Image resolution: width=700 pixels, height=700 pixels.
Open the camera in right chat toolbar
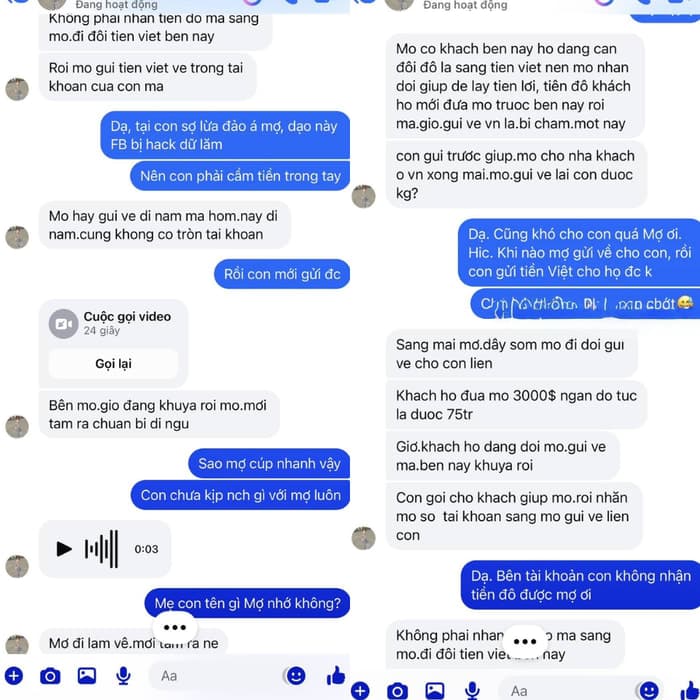click(397, 691)
